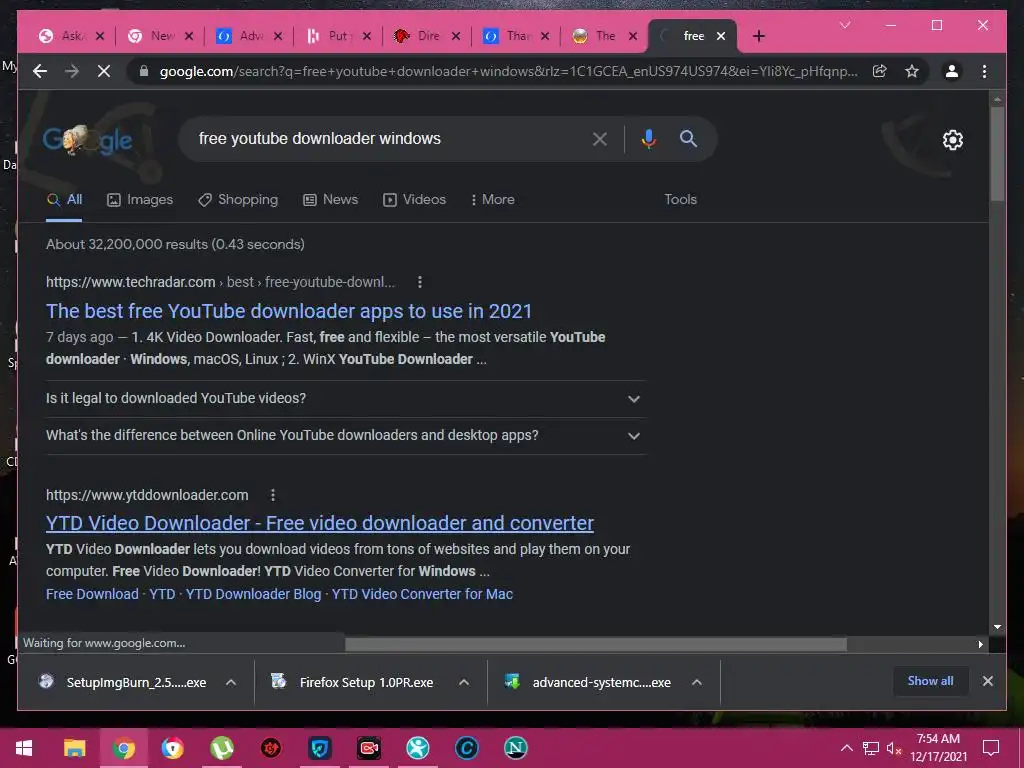Click the scroll right arrow
Viewport: 1024px width, 768px height.
pos(980,645)
